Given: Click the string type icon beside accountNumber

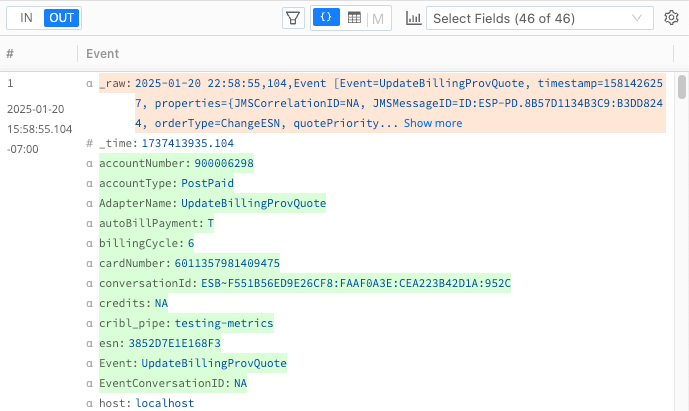Looking at the screenshot, I should click(90, 164).
